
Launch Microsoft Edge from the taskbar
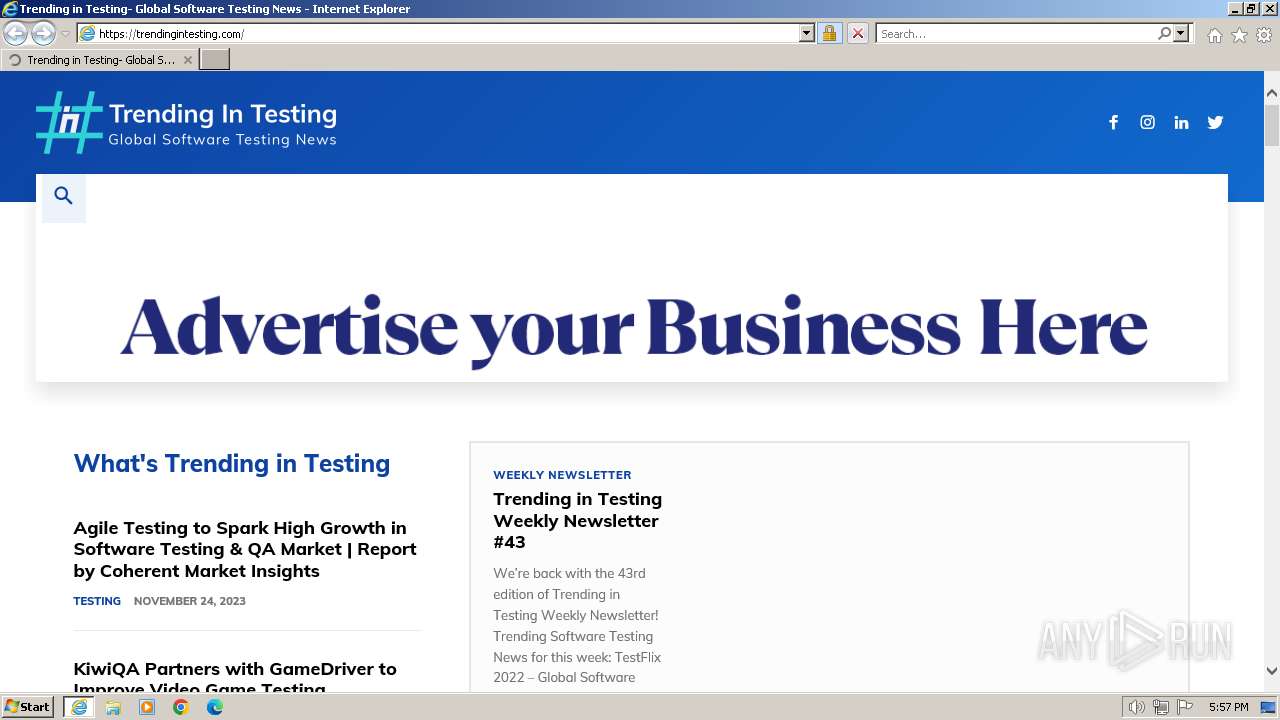(x=215, y=707)
